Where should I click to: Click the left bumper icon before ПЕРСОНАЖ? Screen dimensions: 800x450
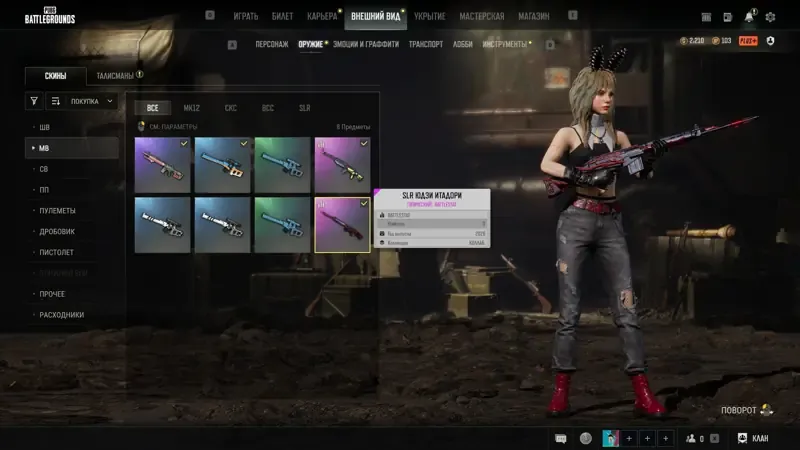click(232, 45)
